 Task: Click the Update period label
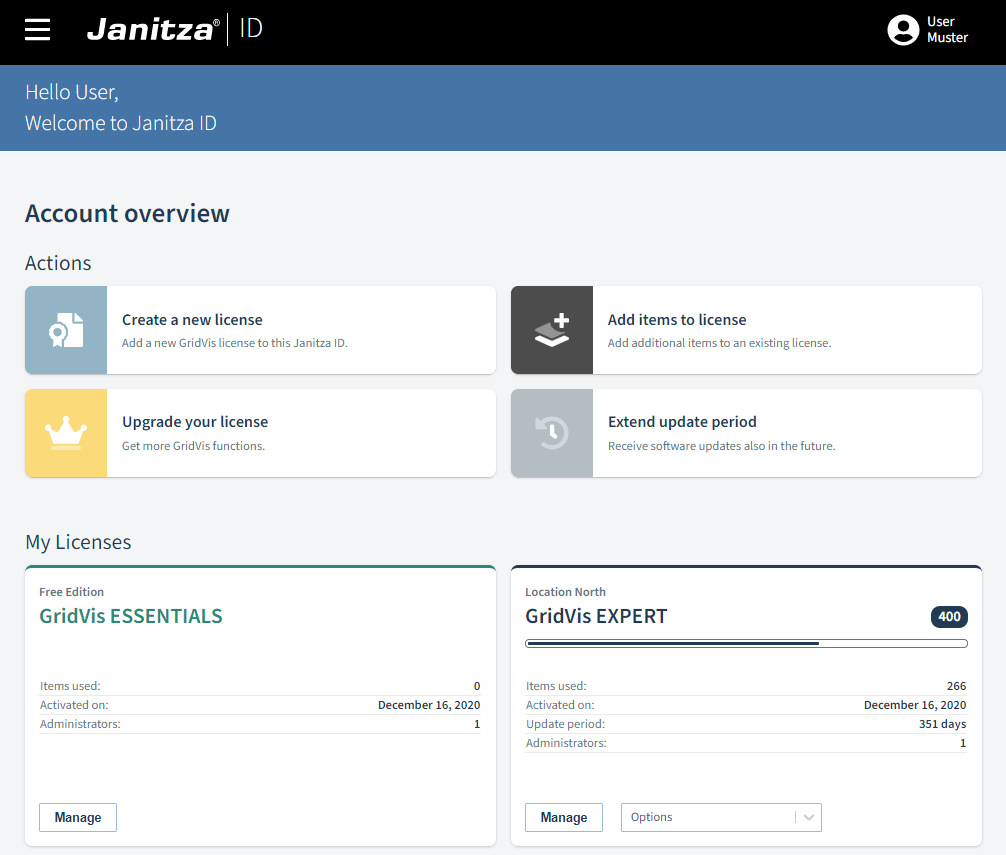click(x=565, y=724)
